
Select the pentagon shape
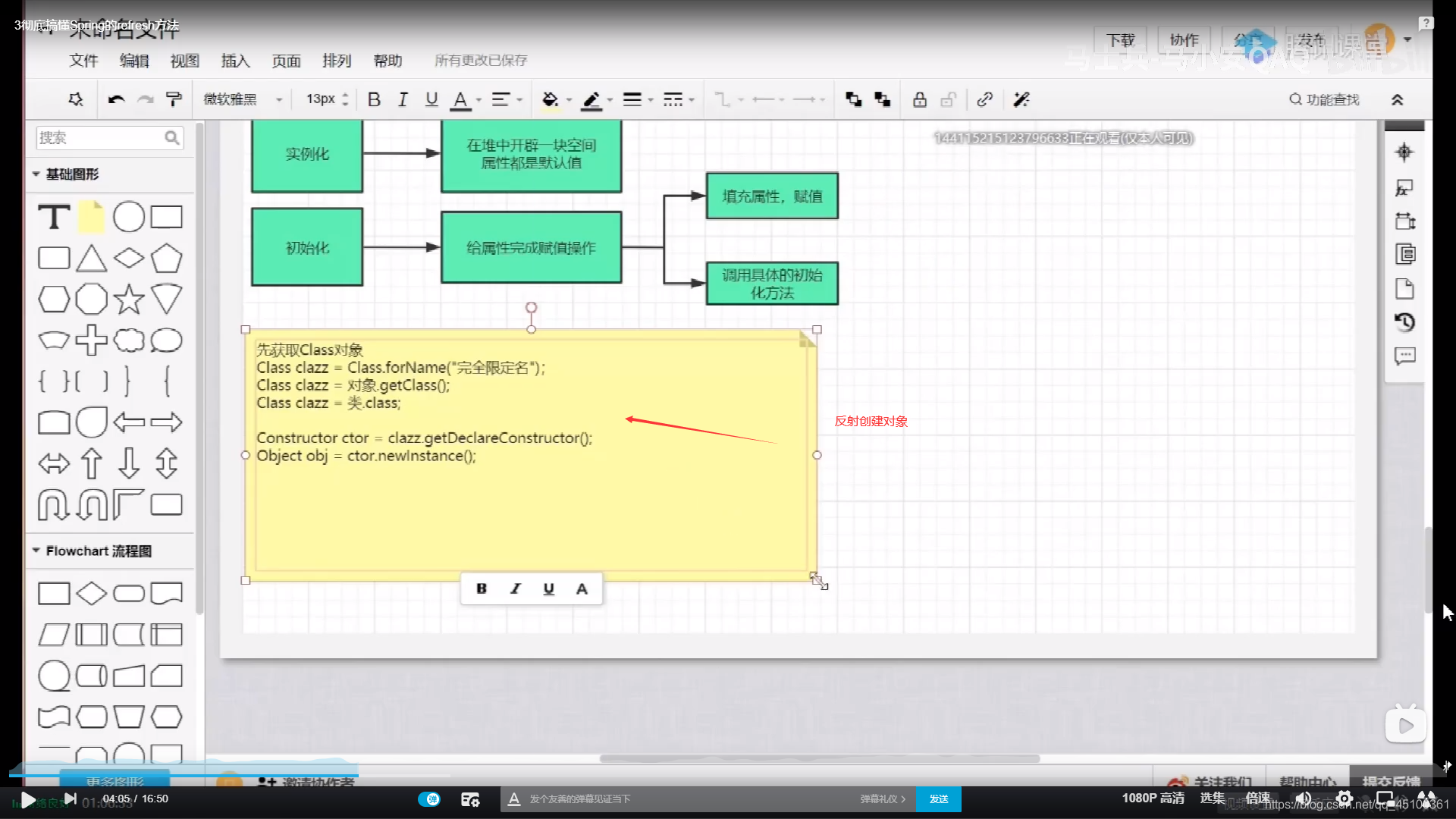tap(166, 258)
